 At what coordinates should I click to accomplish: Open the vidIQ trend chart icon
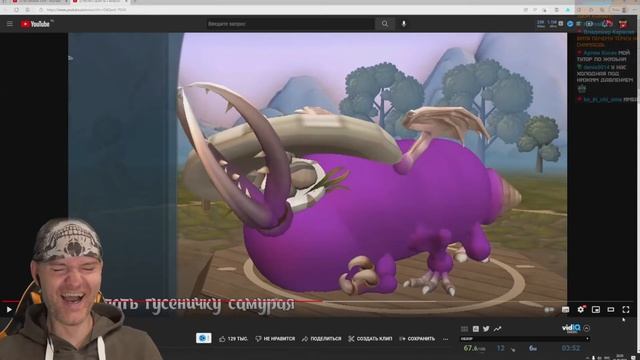(497, 329)
